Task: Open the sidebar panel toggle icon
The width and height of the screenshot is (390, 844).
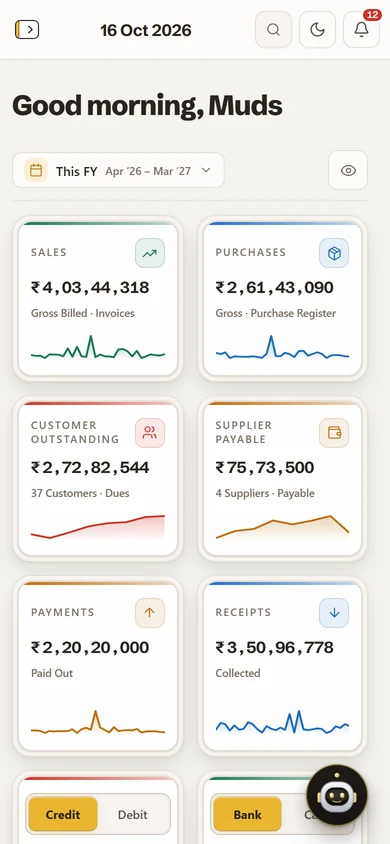Action: click(27, 30)
